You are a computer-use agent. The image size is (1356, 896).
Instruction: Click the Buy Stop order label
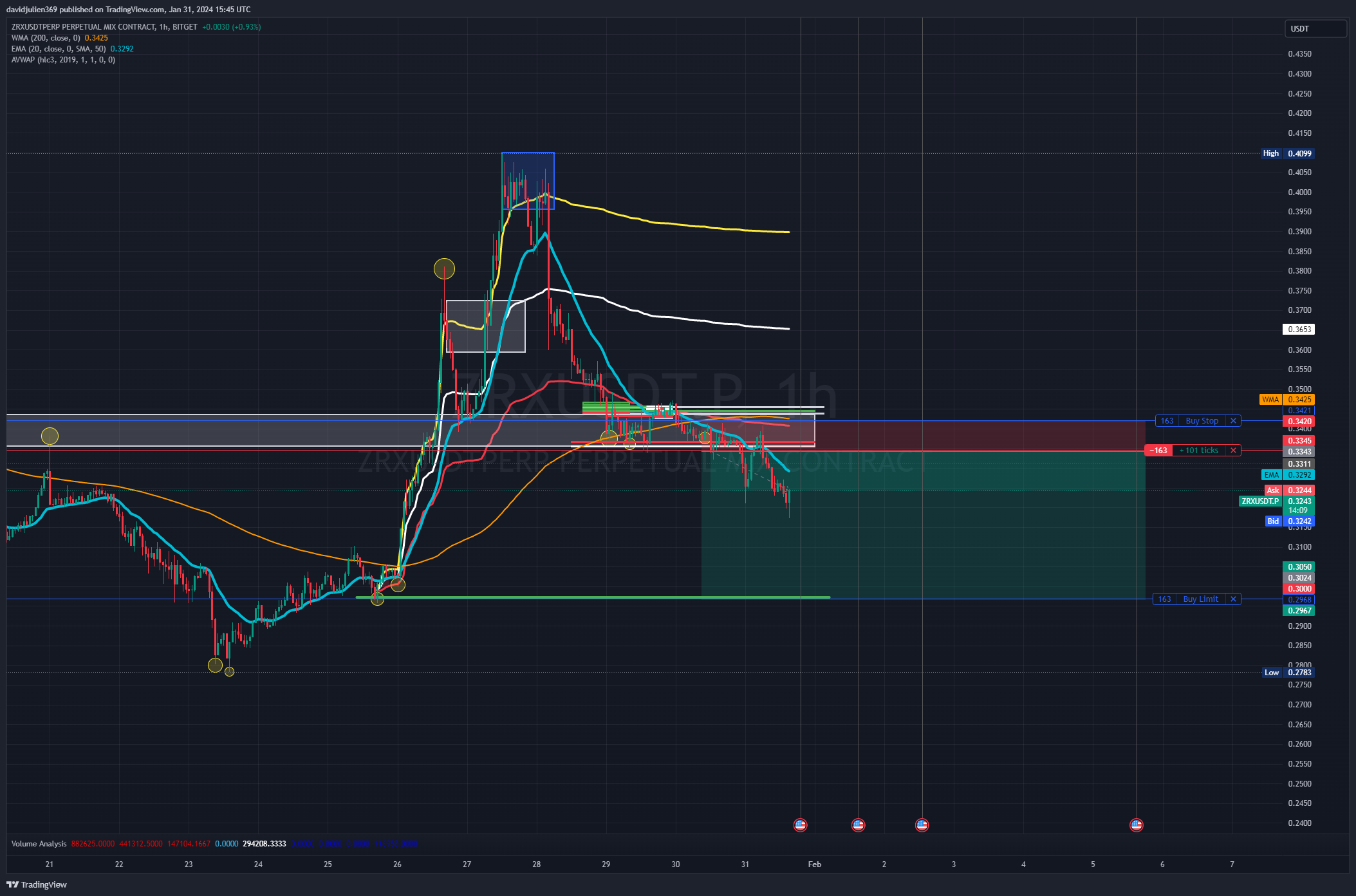pyautogui.click(x=1202, y=421)
